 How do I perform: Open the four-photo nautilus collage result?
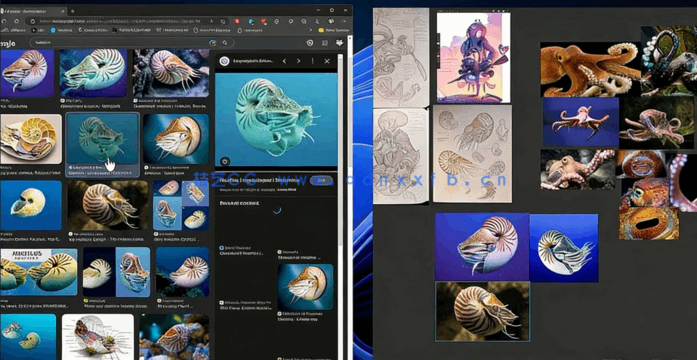coord(181,205)
